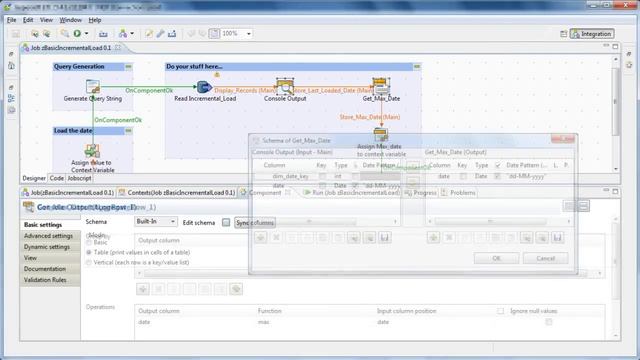Viewport: 640px width, 360px height.
Task: Select the Console Output component
Action: 285,87
